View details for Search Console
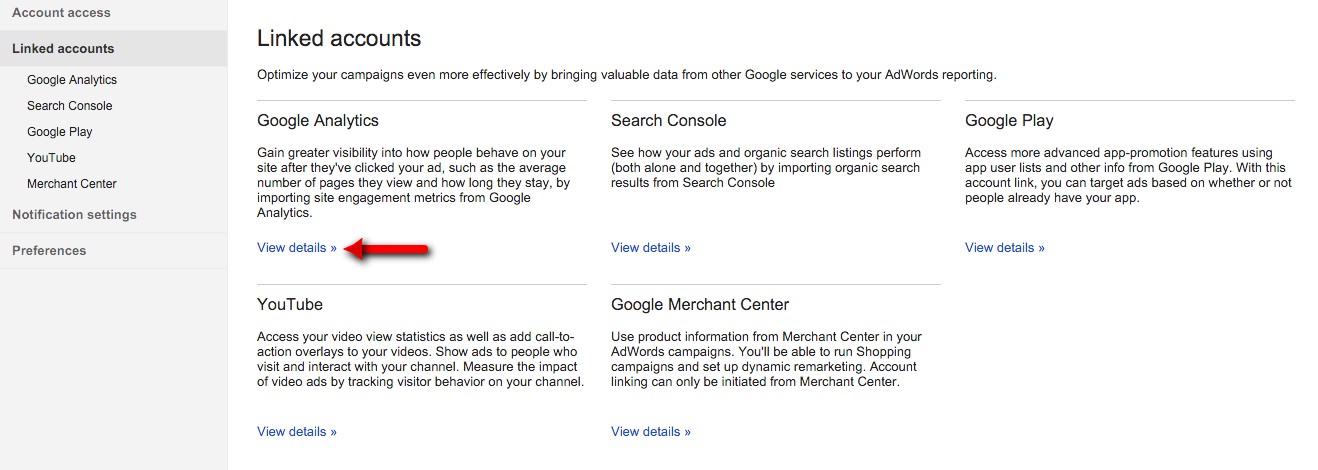The width and height of the screenshot is (1318, 470). pos(650,248)
